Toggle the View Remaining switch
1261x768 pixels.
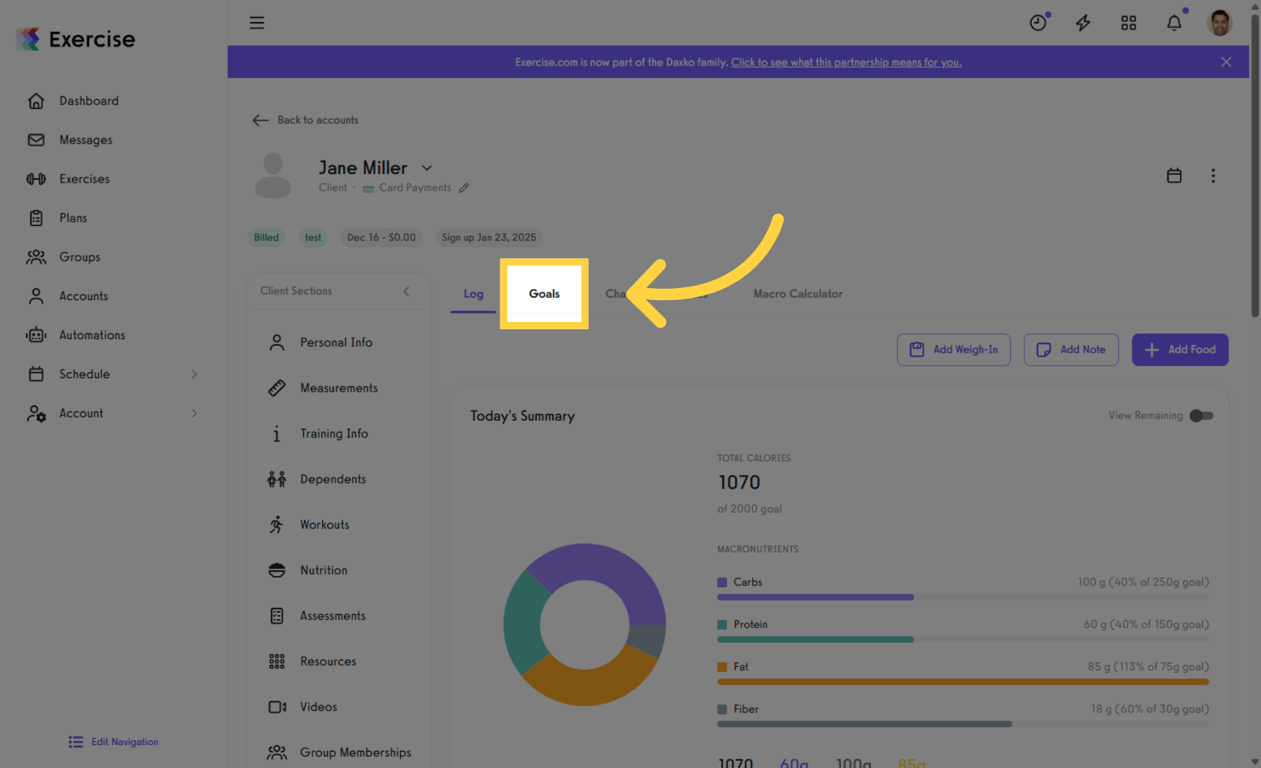coord(1201,415)
